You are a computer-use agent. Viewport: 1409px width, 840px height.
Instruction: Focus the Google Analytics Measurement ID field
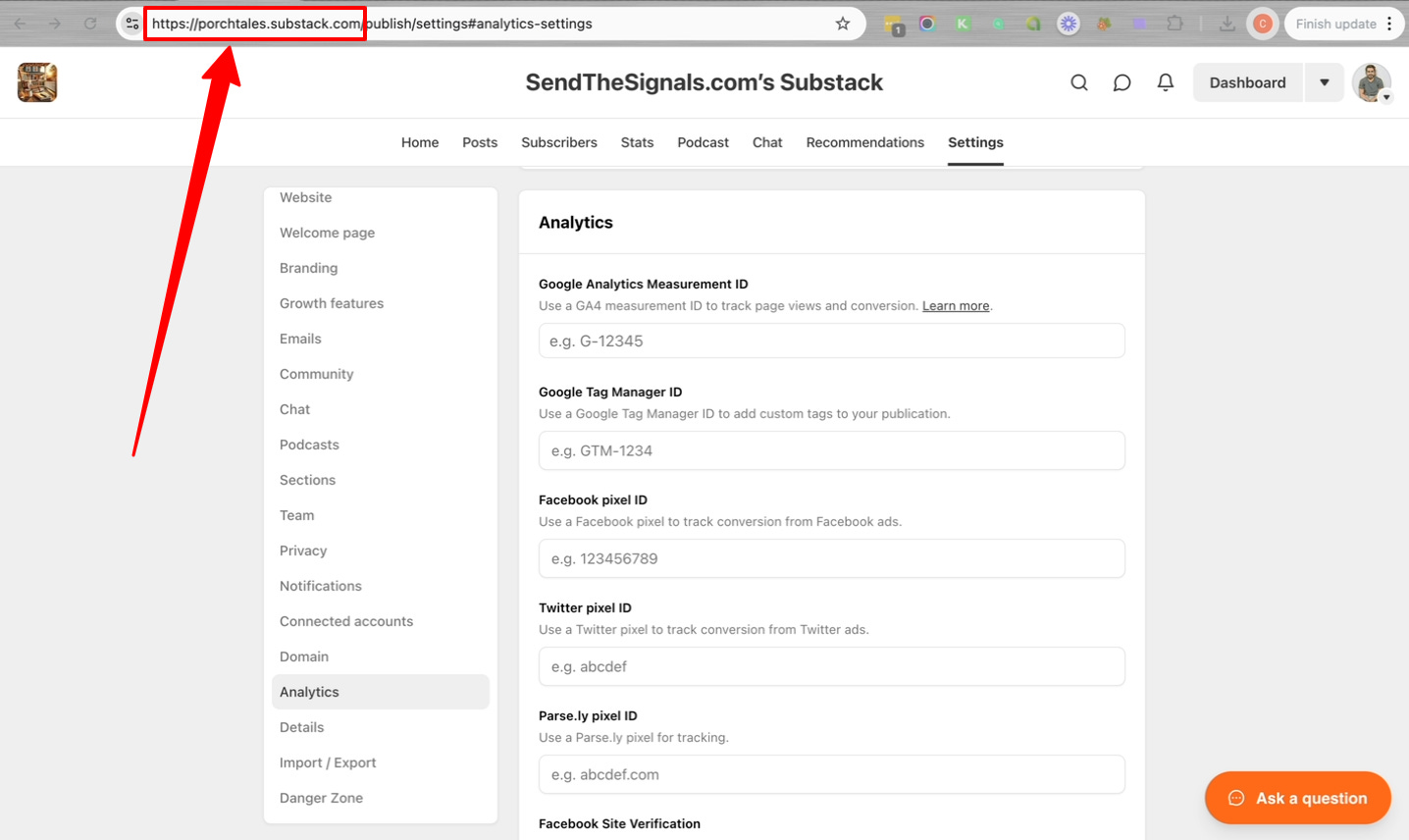[832, 341]
